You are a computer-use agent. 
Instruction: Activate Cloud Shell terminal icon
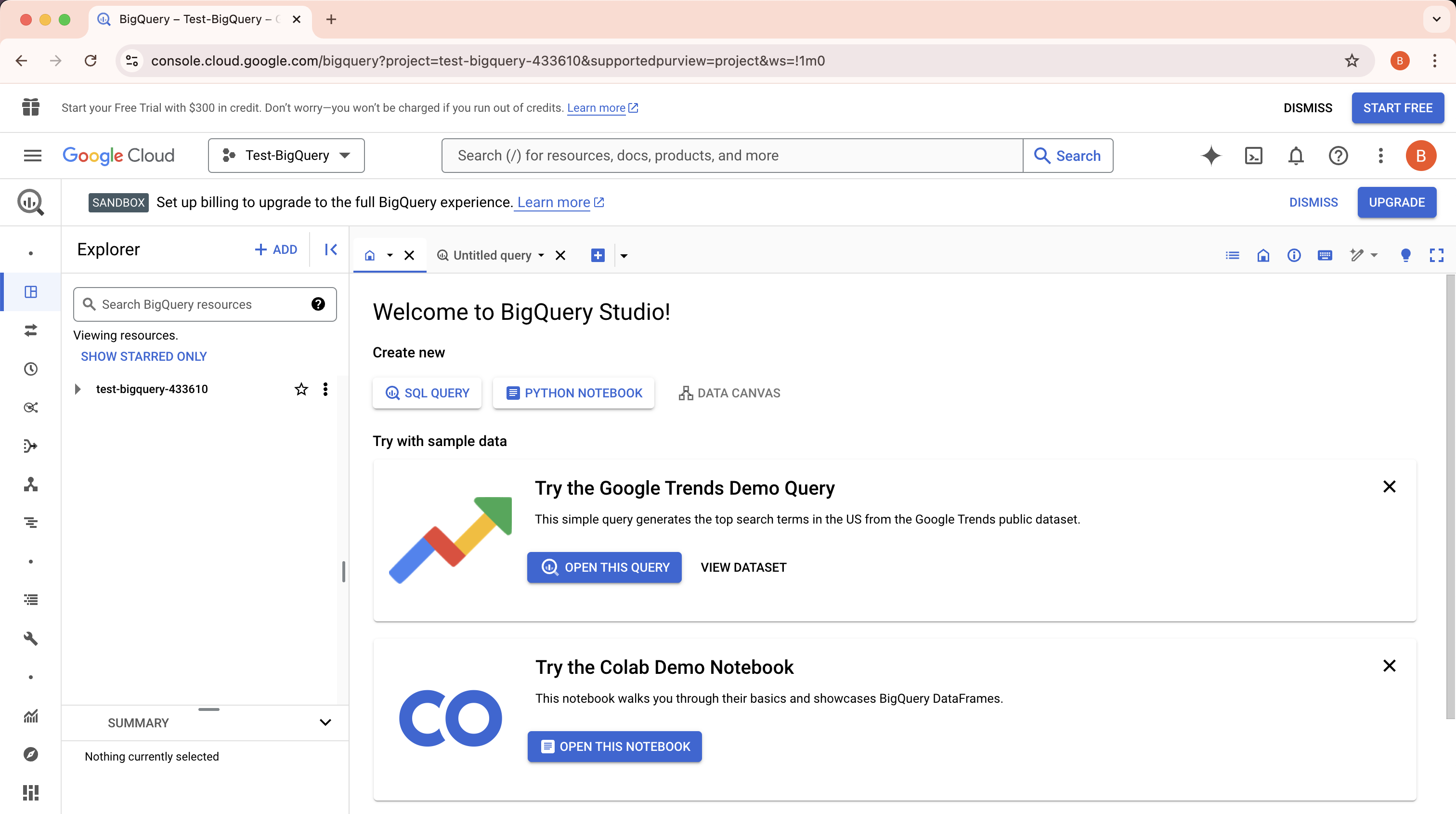(x=1254, y=156)
